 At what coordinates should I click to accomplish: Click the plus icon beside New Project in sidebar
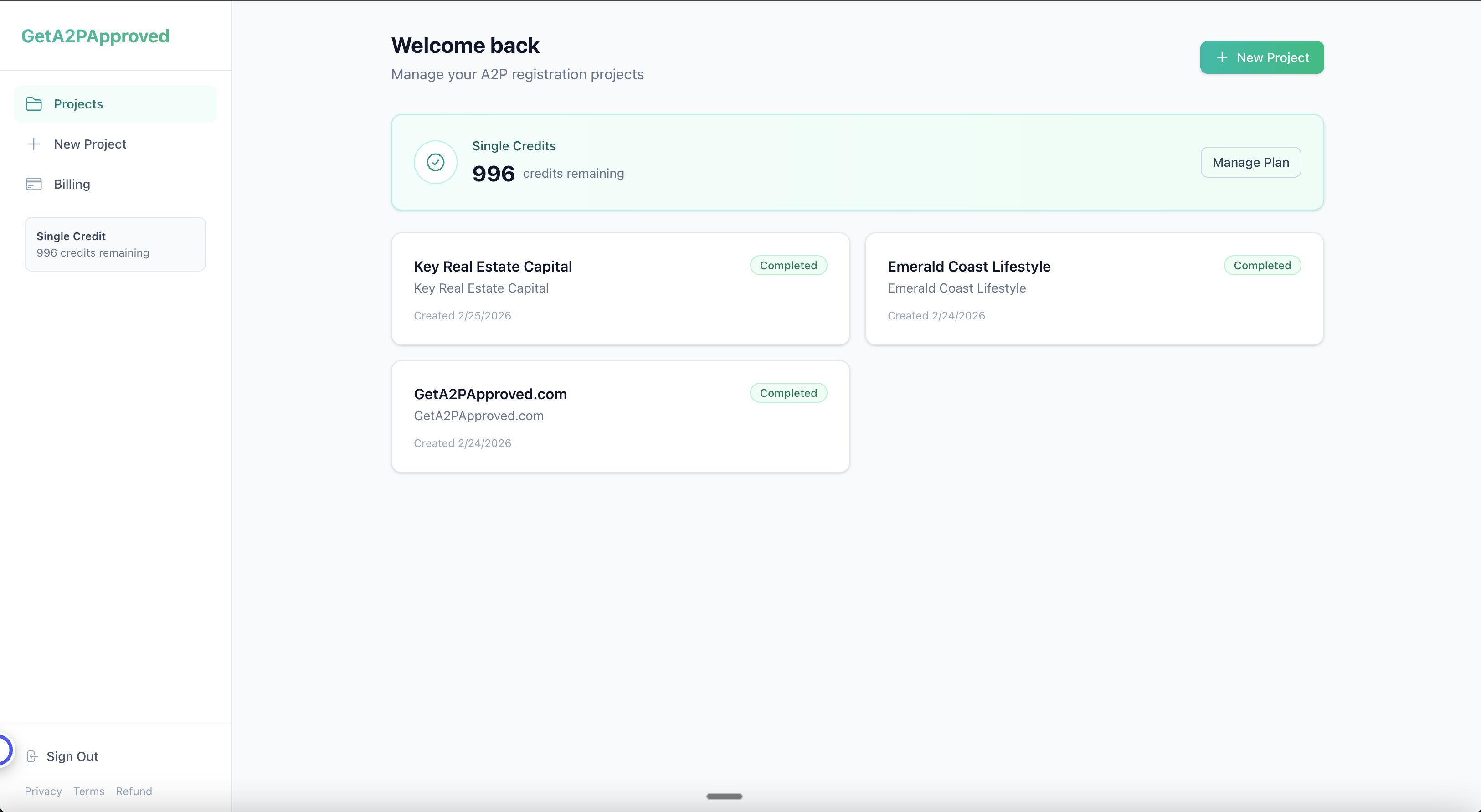(33, 144)
